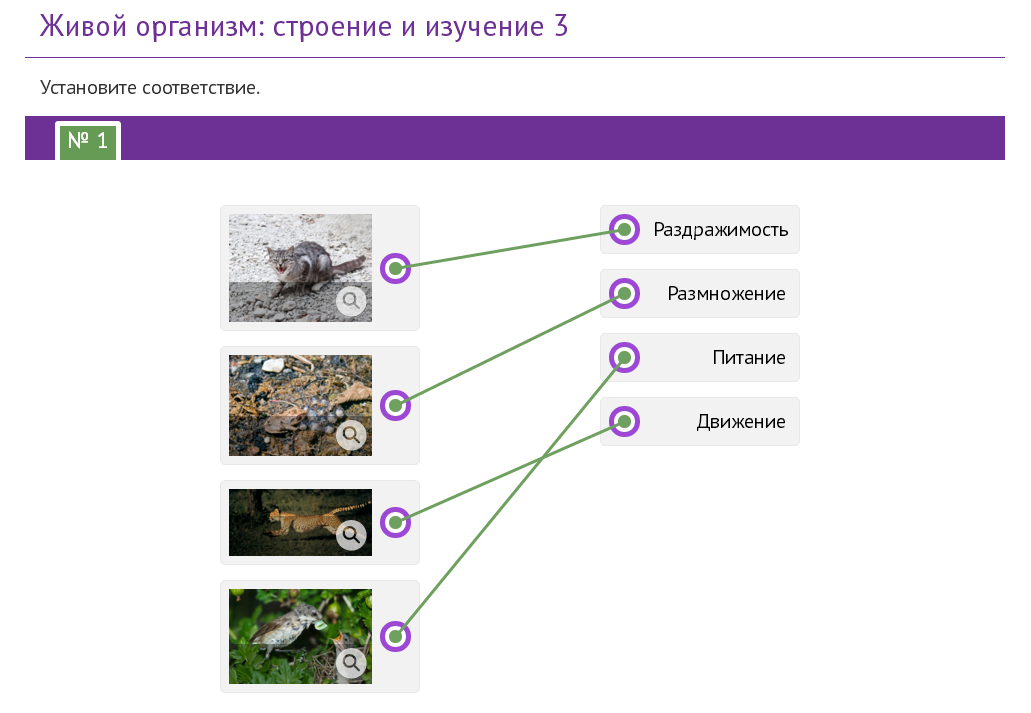Click the Размножение connector circle

(624, 293)
